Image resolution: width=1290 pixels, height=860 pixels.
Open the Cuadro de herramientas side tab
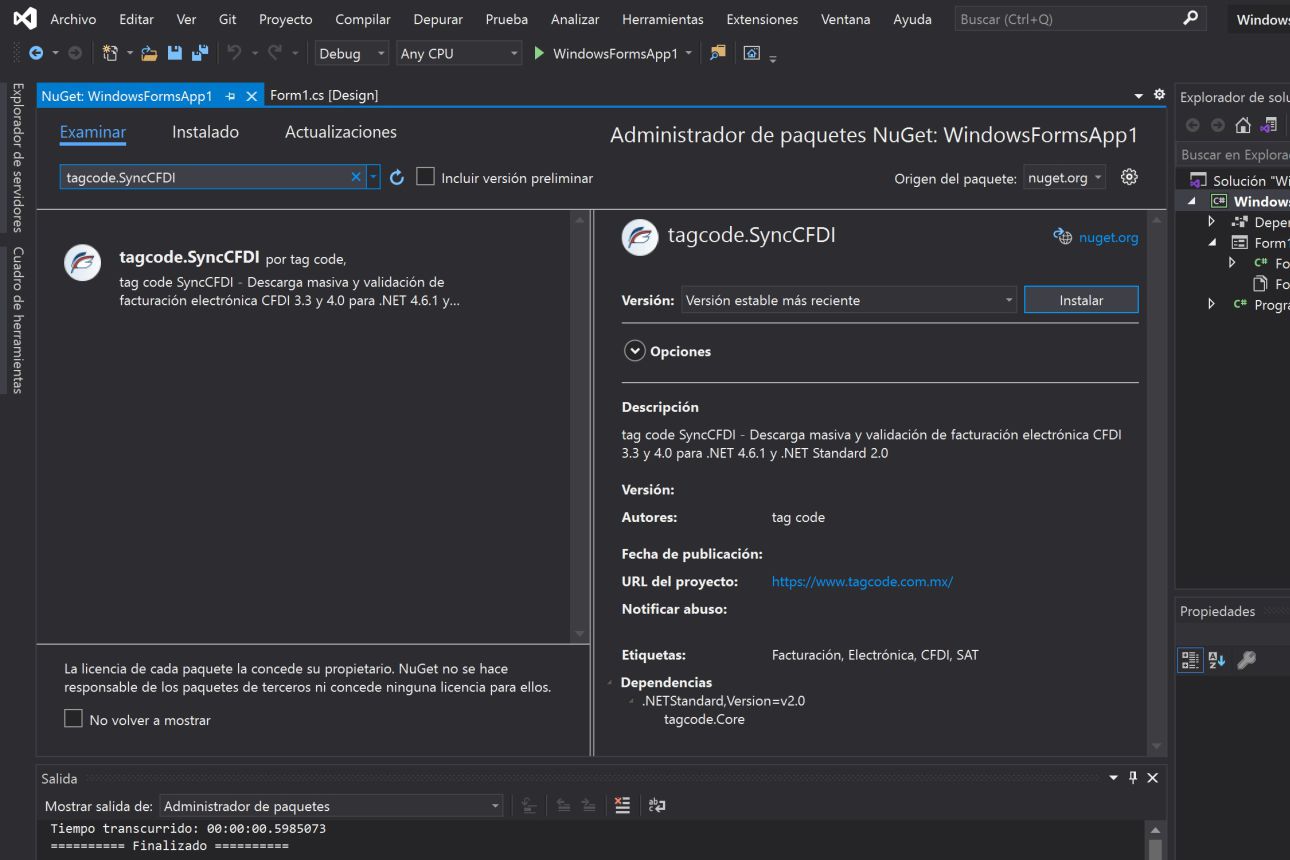tap(17, 320)
